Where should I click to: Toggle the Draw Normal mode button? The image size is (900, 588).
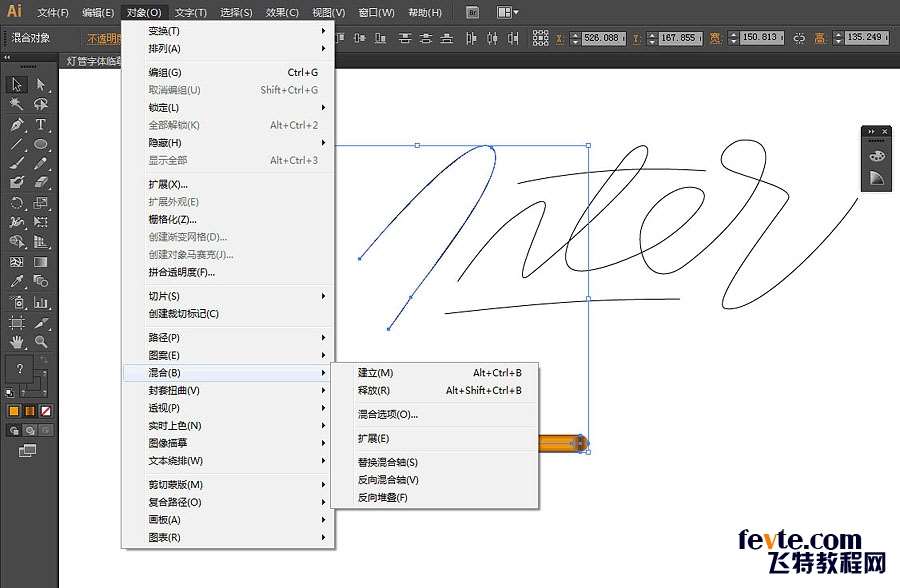(14, 430)
